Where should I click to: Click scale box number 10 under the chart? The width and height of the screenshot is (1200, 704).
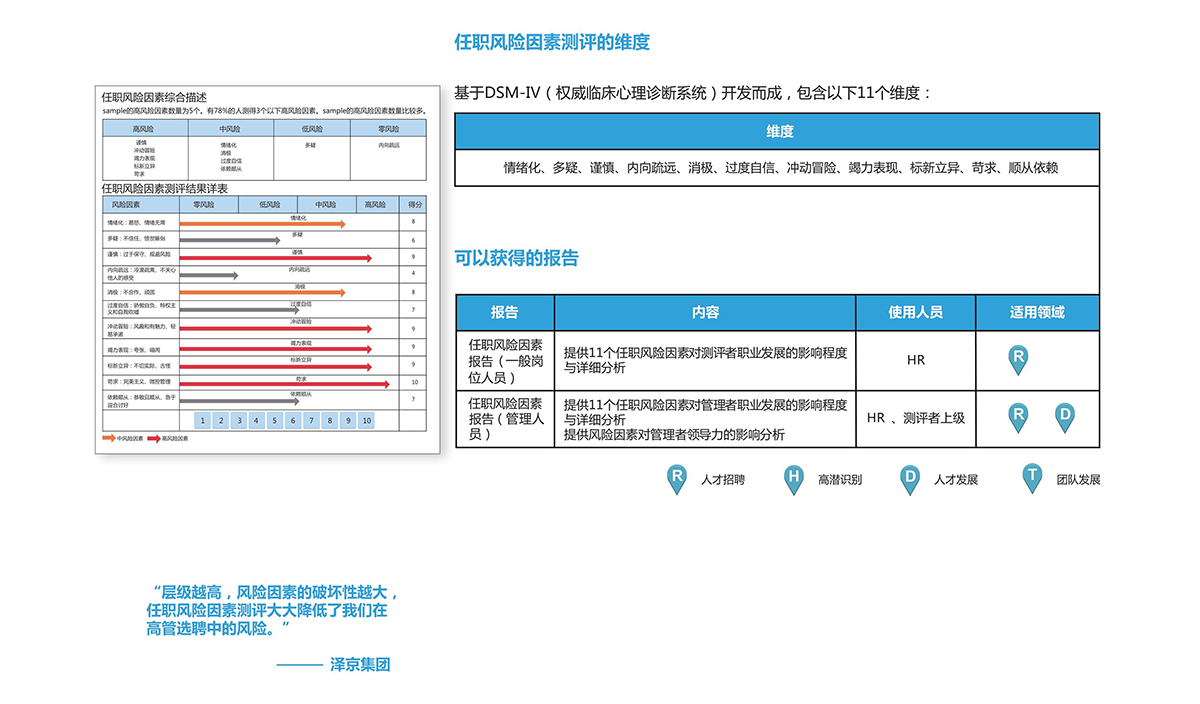[367, 421]
